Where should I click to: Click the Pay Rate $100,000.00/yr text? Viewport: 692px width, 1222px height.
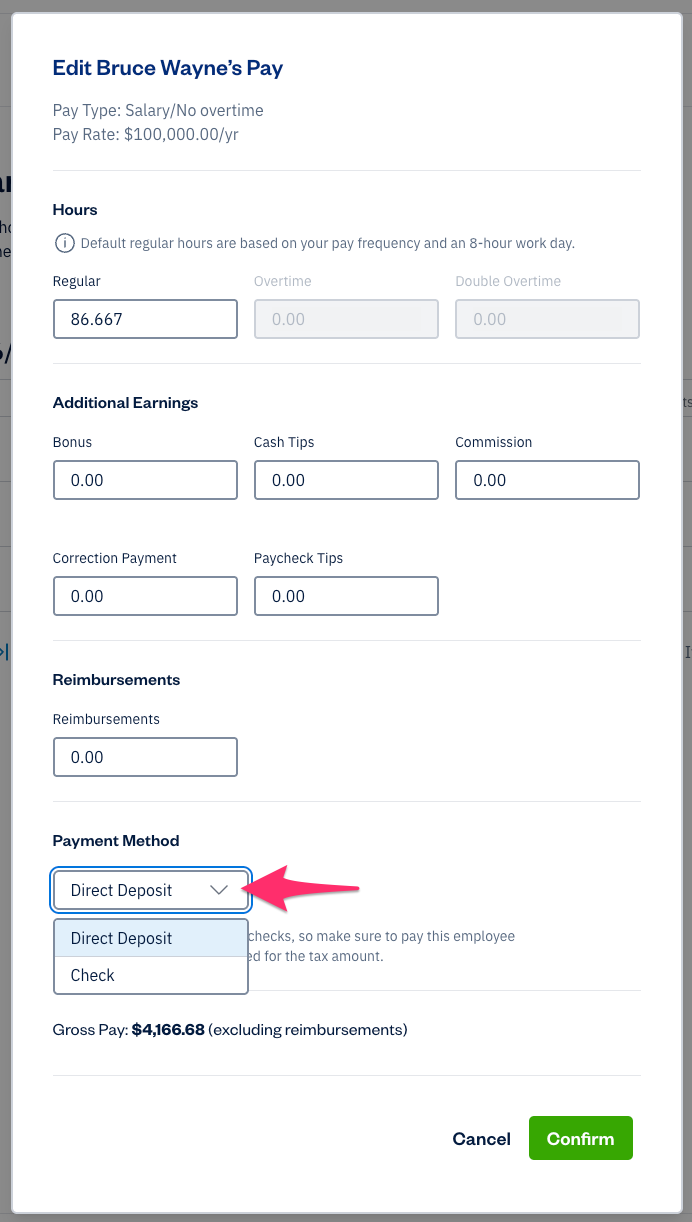pyautogui.click(x=146, y=133)
